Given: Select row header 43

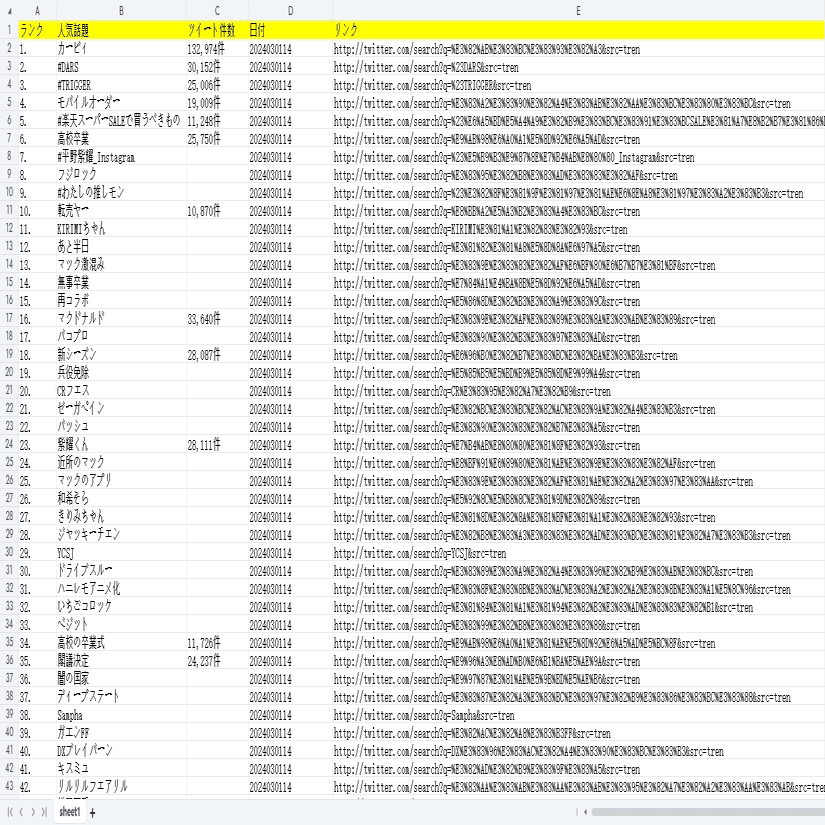Looking at the screenshot, I should pos(9,786).
